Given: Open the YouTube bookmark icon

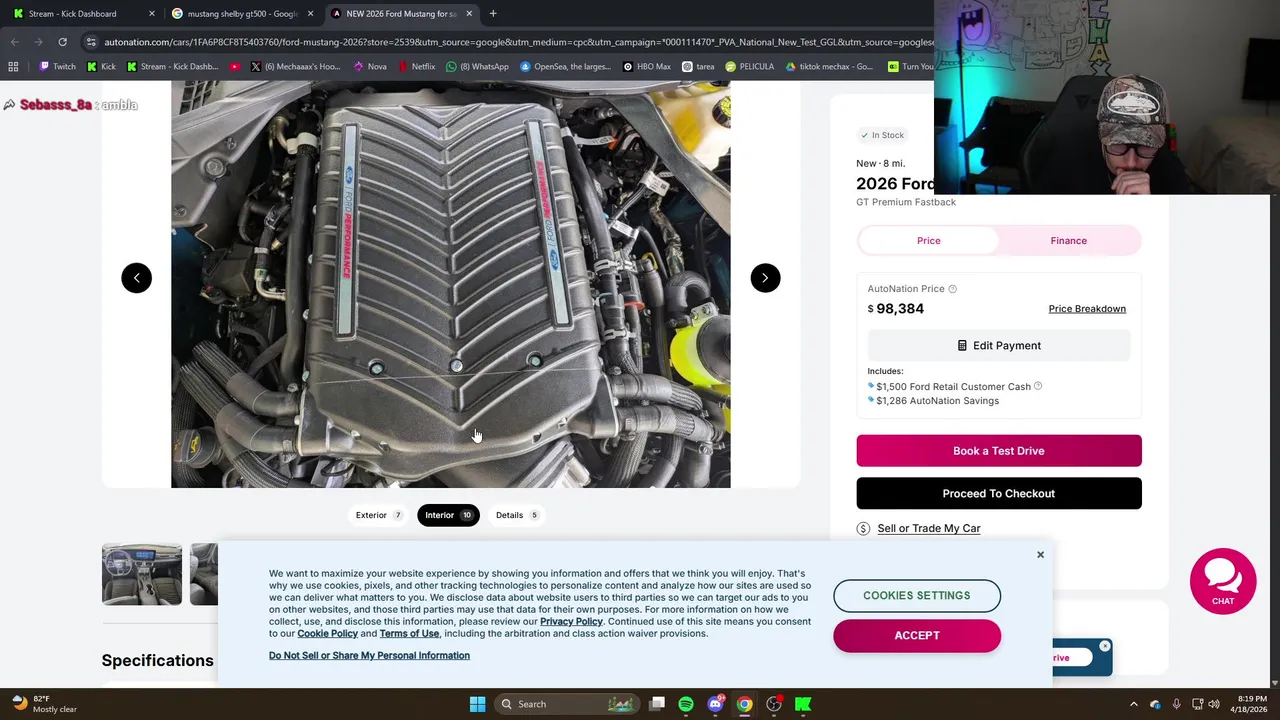Looking at the screenshot, I should [x=235, y=67].
